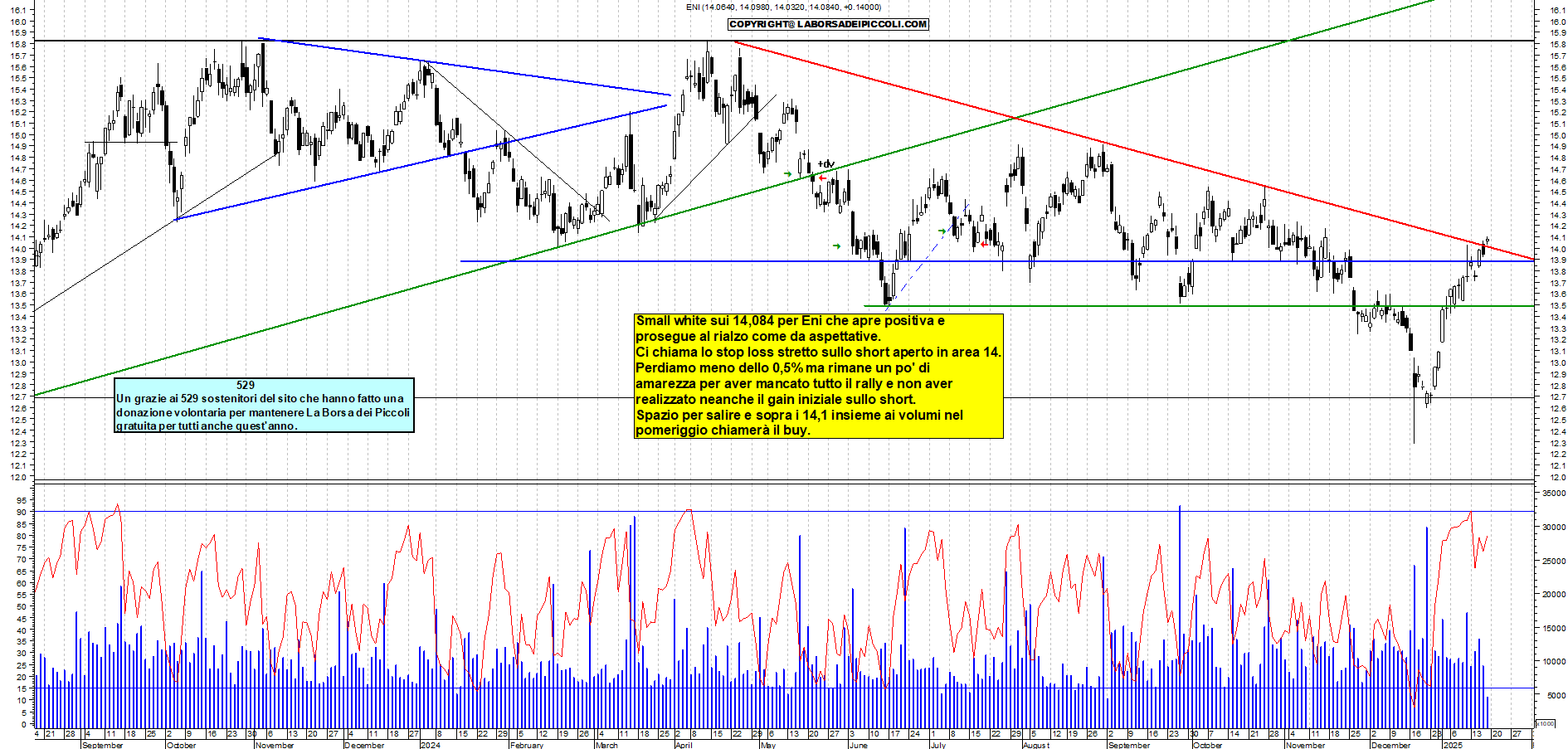The width and height of the screenshot is (1568, 749).
Task: Click the "15000" volume axis value
Action: tap(1554, 628)
